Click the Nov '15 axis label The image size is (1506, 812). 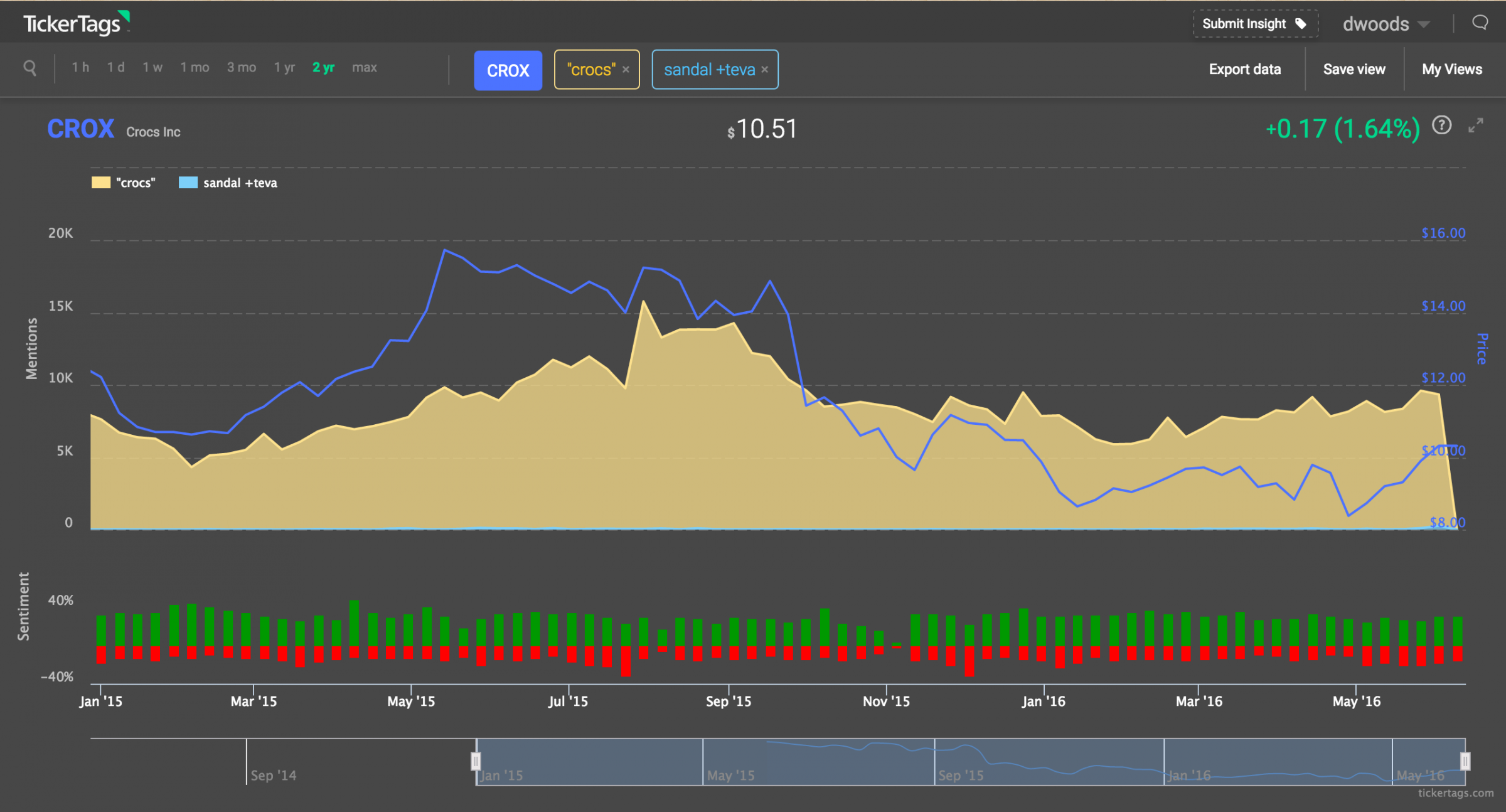[x=886, y=702]
